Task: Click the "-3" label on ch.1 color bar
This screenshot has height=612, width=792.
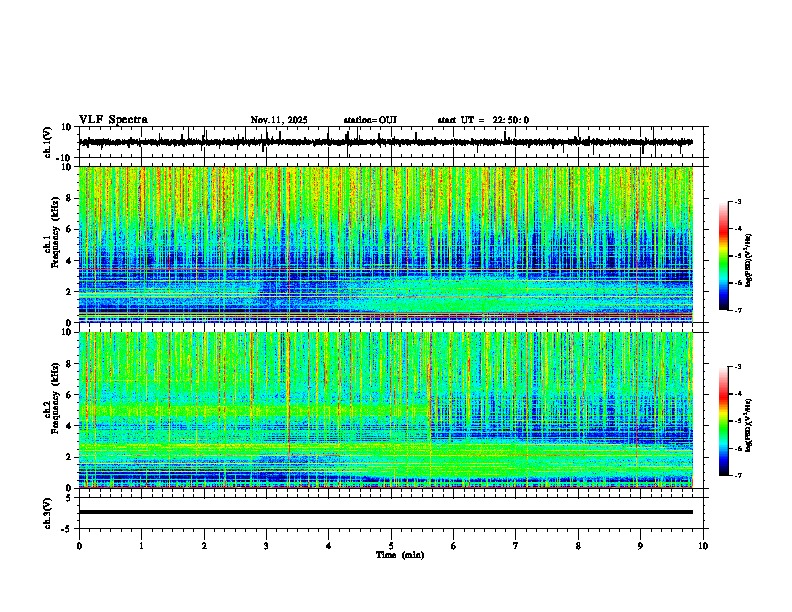Action: (x=737, y=202)
